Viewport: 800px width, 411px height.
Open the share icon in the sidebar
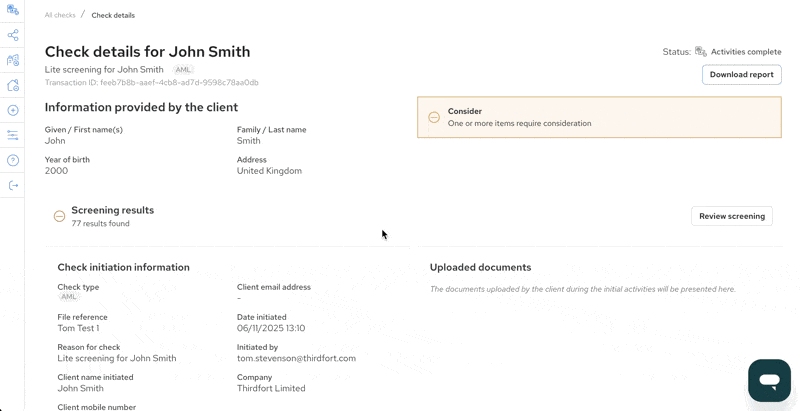[x=13, y=35]
